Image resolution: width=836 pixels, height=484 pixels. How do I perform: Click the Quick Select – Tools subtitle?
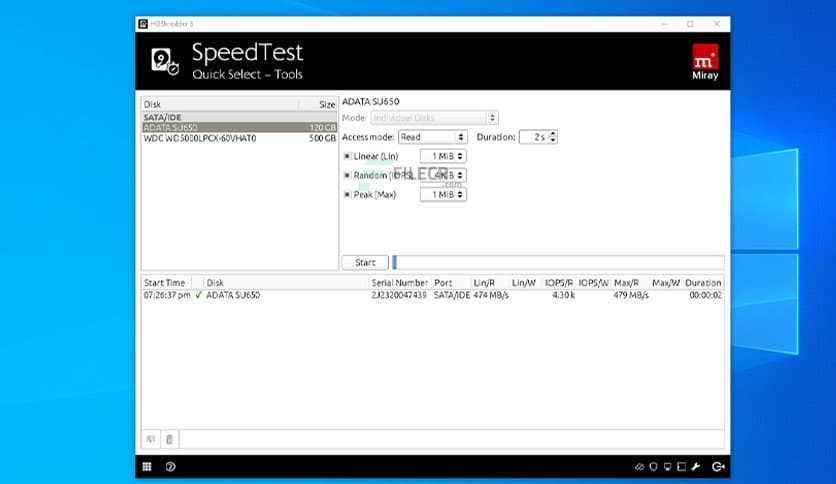247,74
